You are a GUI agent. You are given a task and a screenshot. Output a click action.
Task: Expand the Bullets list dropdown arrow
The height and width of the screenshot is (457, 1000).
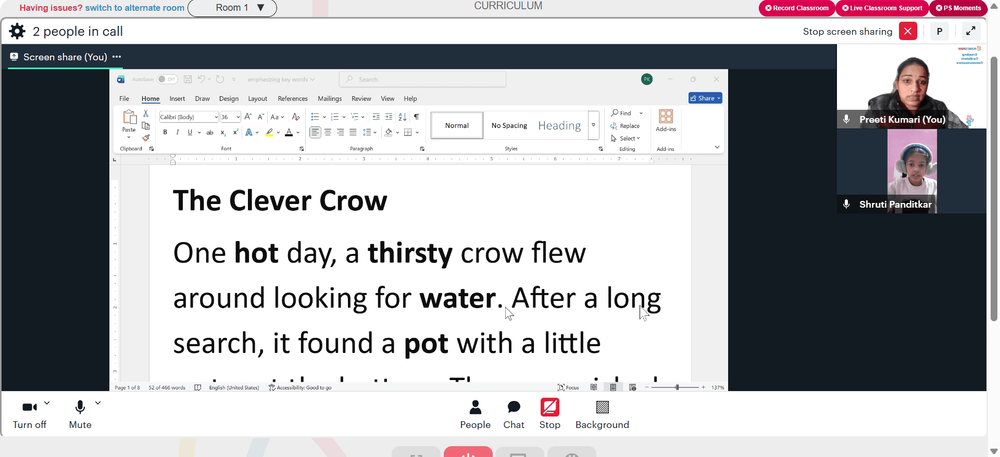click(326, 117)
